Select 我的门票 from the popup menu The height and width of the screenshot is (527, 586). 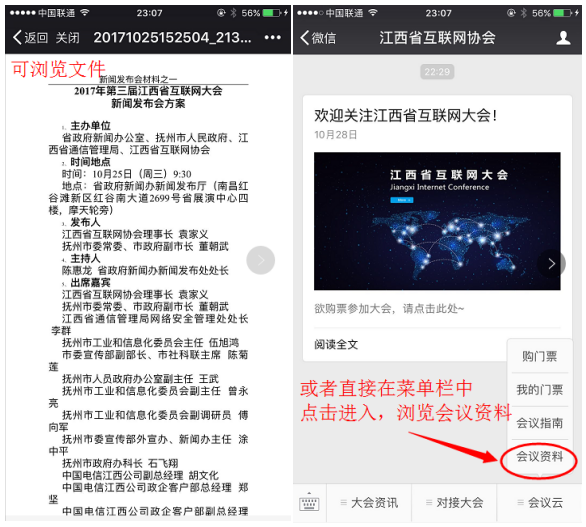click(539, 389)
